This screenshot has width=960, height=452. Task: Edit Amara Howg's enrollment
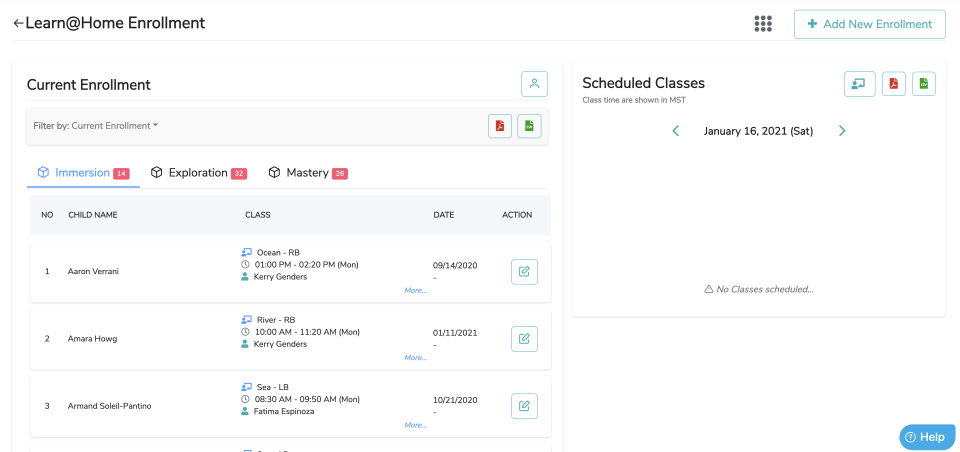[x=524, y=339]
